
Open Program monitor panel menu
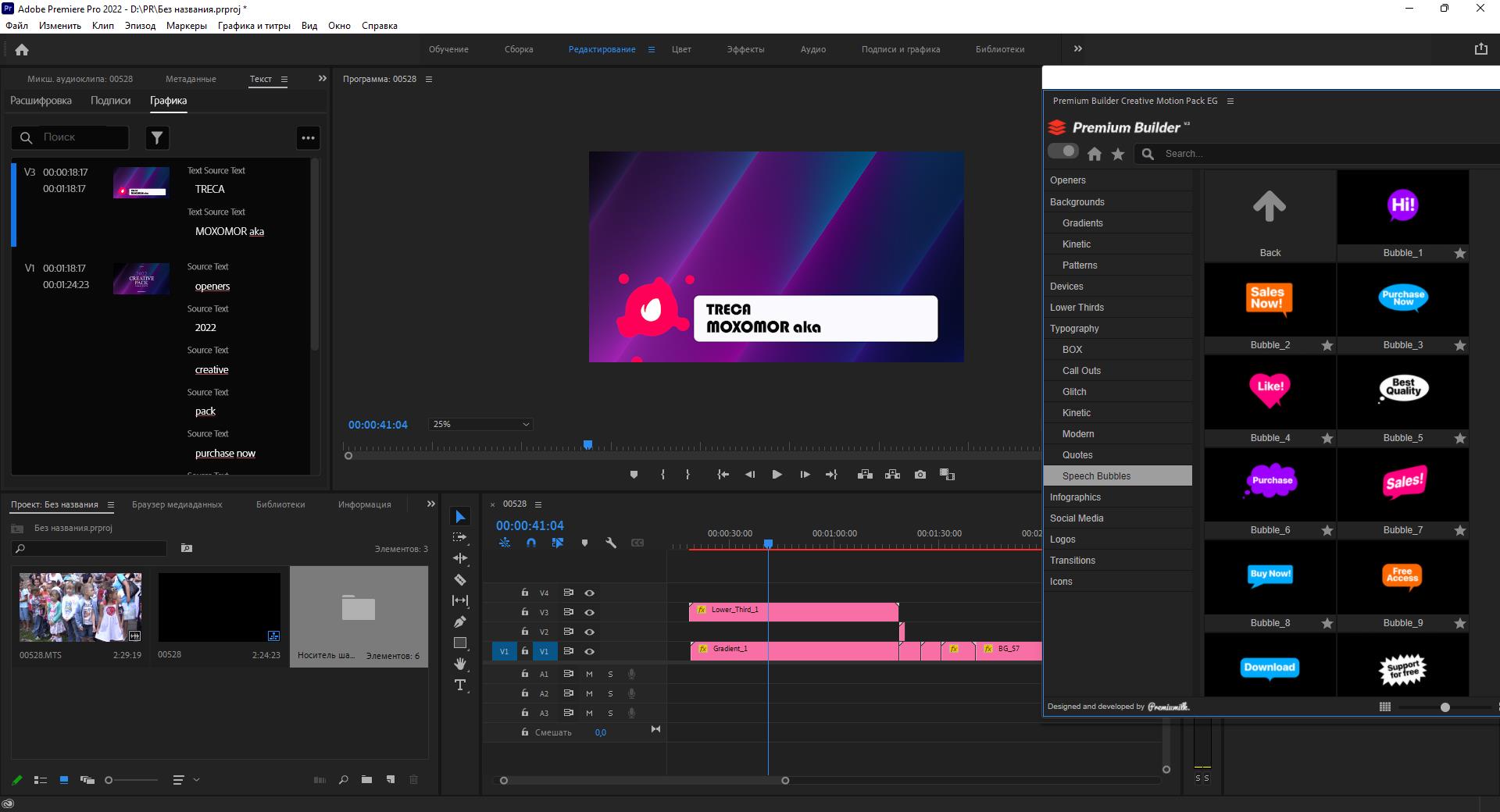(x=428, y=79)
